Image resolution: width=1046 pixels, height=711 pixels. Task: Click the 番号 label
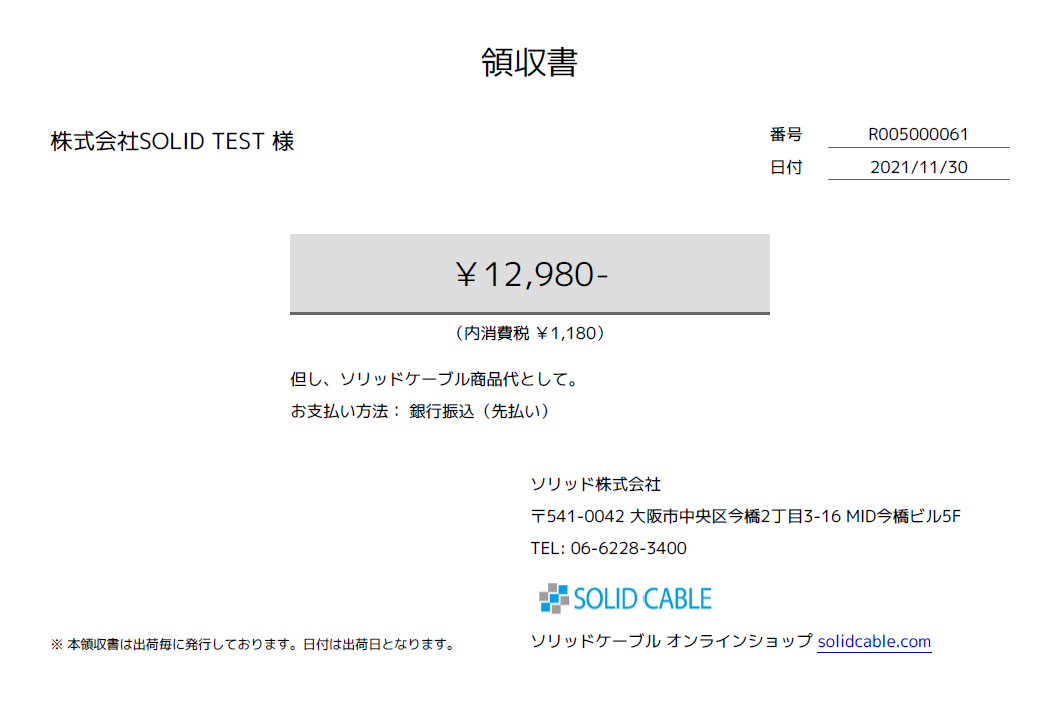pyautogui.click(x=786, y=135)
